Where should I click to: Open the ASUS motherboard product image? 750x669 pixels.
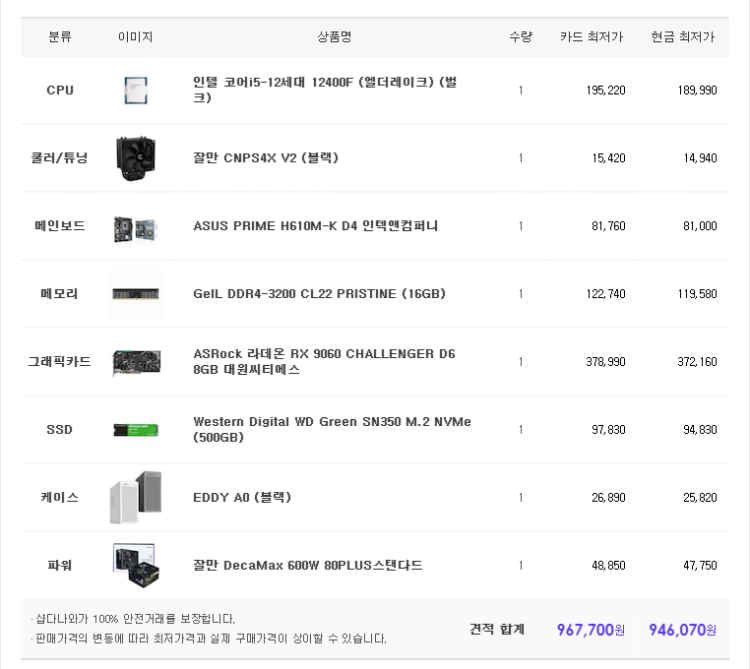pos(136,226)
